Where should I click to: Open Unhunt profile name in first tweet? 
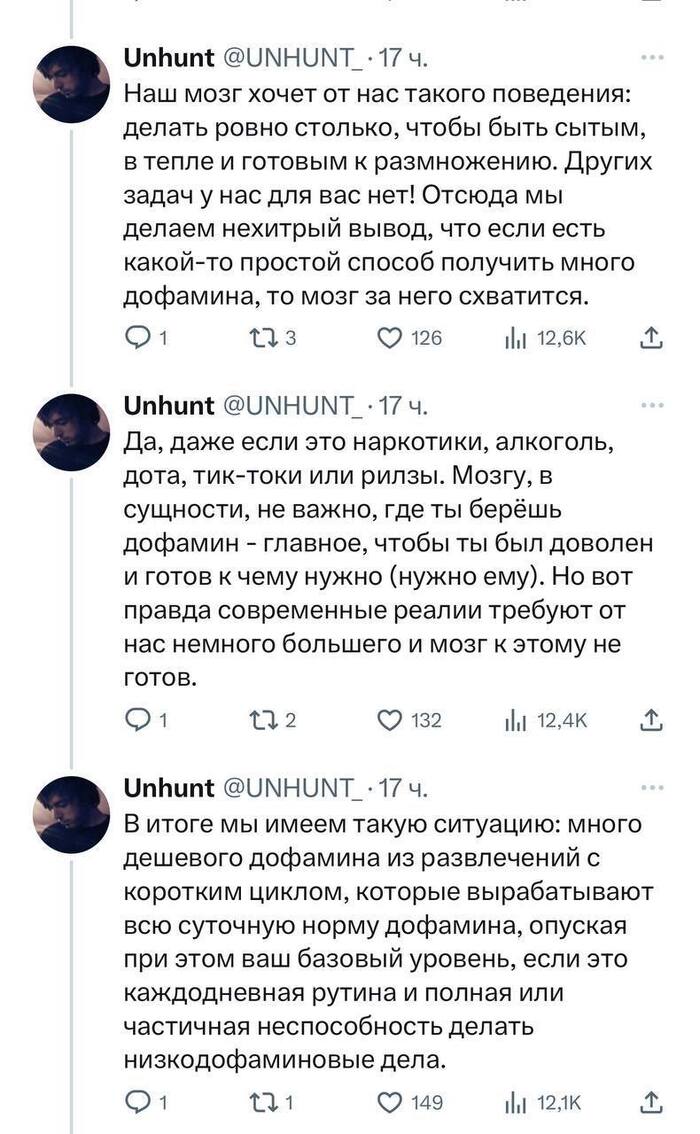pyautogui.click(x=168, y=58)
